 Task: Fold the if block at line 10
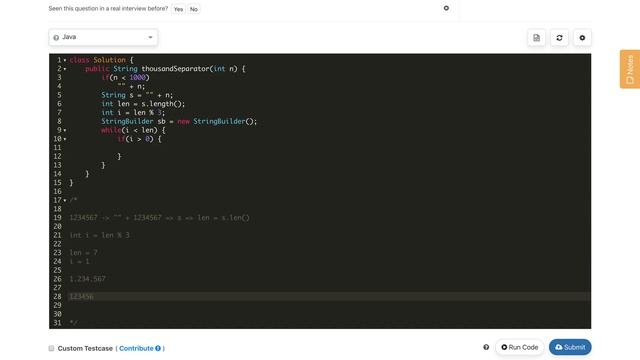click(x=65, y=139)
